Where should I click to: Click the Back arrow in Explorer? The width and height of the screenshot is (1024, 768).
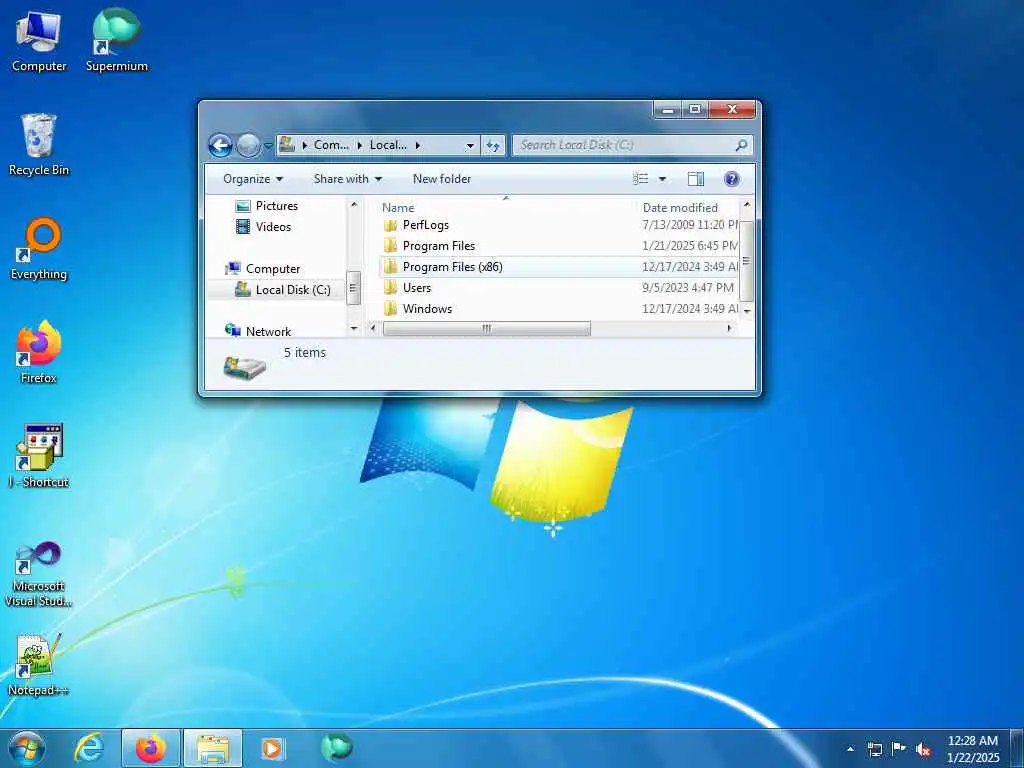click(x=220, y=145)
